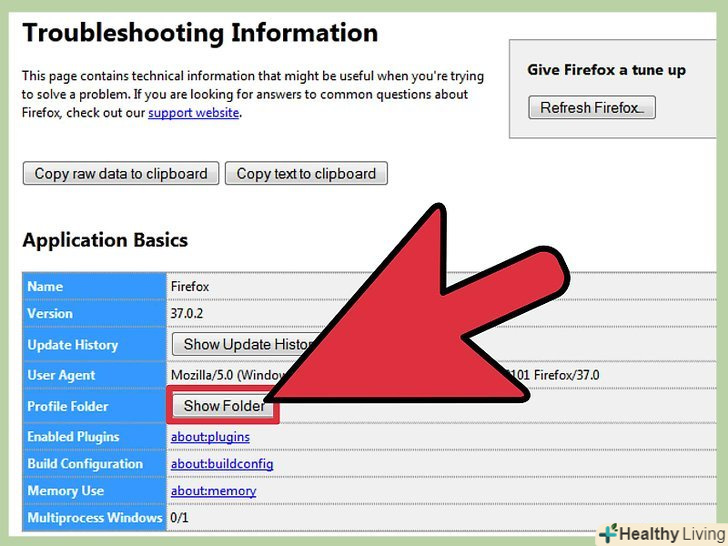
Task: Click the Multiprocess Windows value 0/1
Action: coord(179,518)
